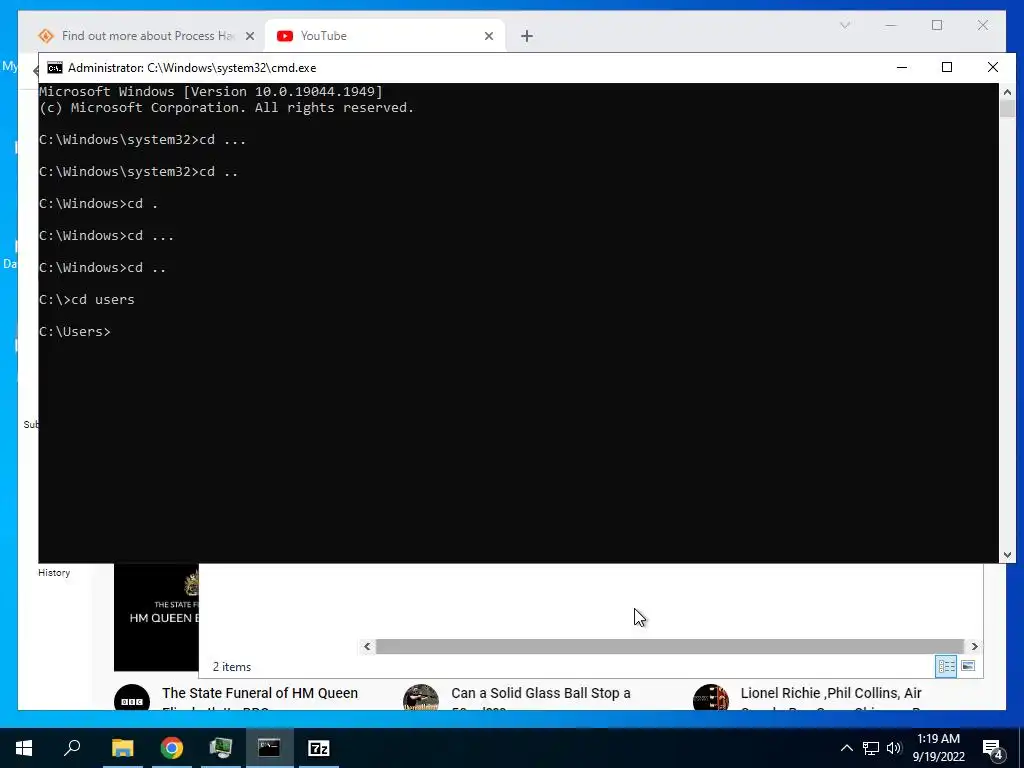The image size is (1024, 768).
Task: Switch explorer to large icons view
Action: pos(968,666)
